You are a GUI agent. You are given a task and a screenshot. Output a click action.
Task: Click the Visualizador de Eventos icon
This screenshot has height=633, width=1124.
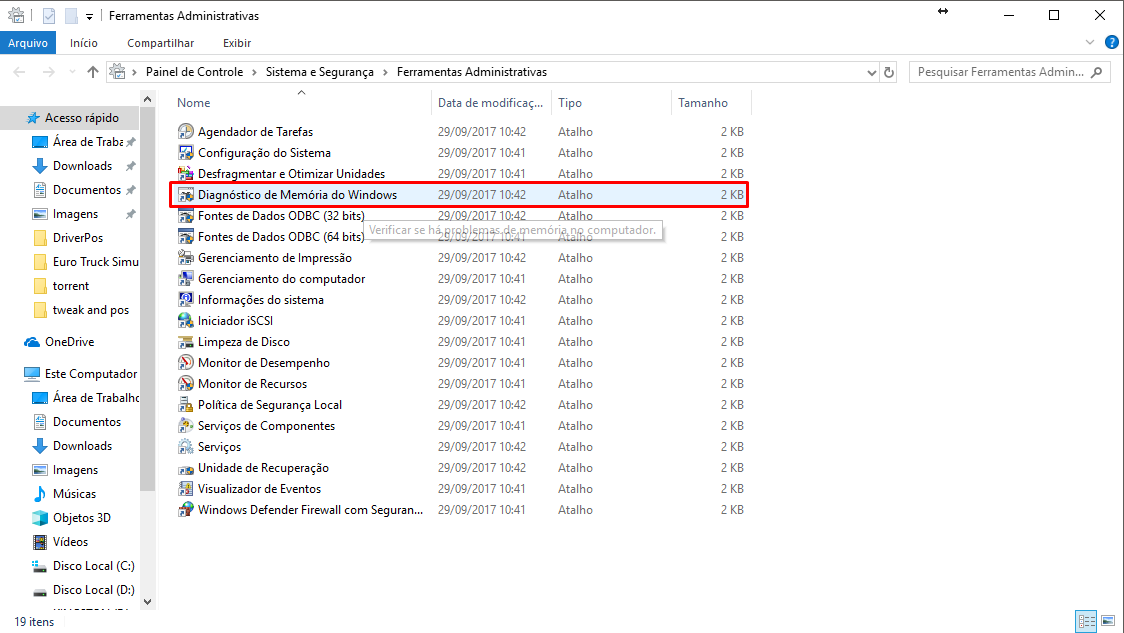tap(186, 489)
